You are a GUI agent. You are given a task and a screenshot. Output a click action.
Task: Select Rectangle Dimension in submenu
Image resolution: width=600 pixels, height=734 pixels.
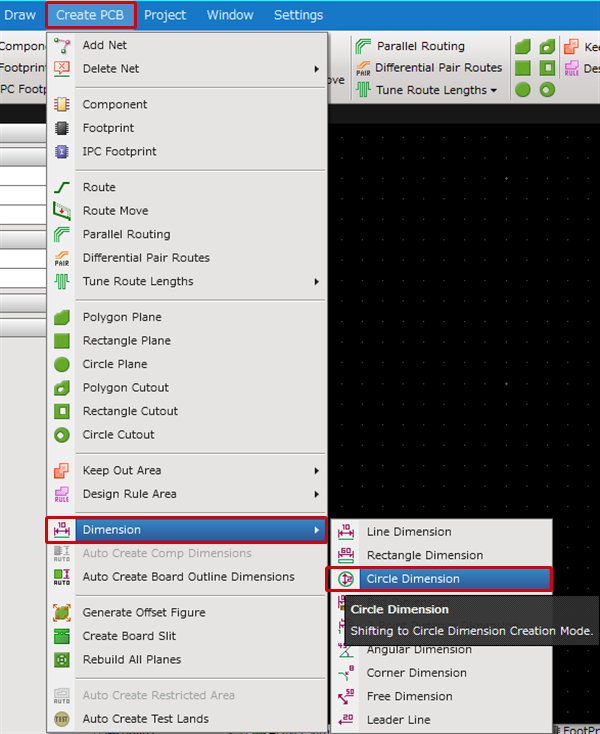click(x=441, y=555)
